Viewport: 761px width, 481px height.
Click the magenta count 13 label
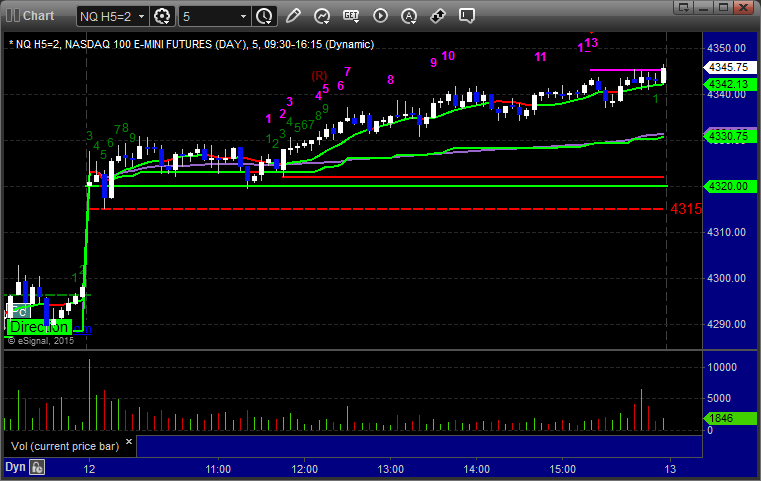click(591, 43)
